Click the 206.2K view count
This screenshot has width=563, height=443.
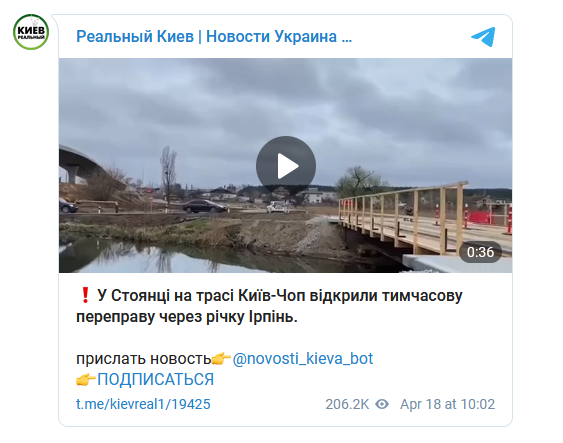[x=347, y=404]
